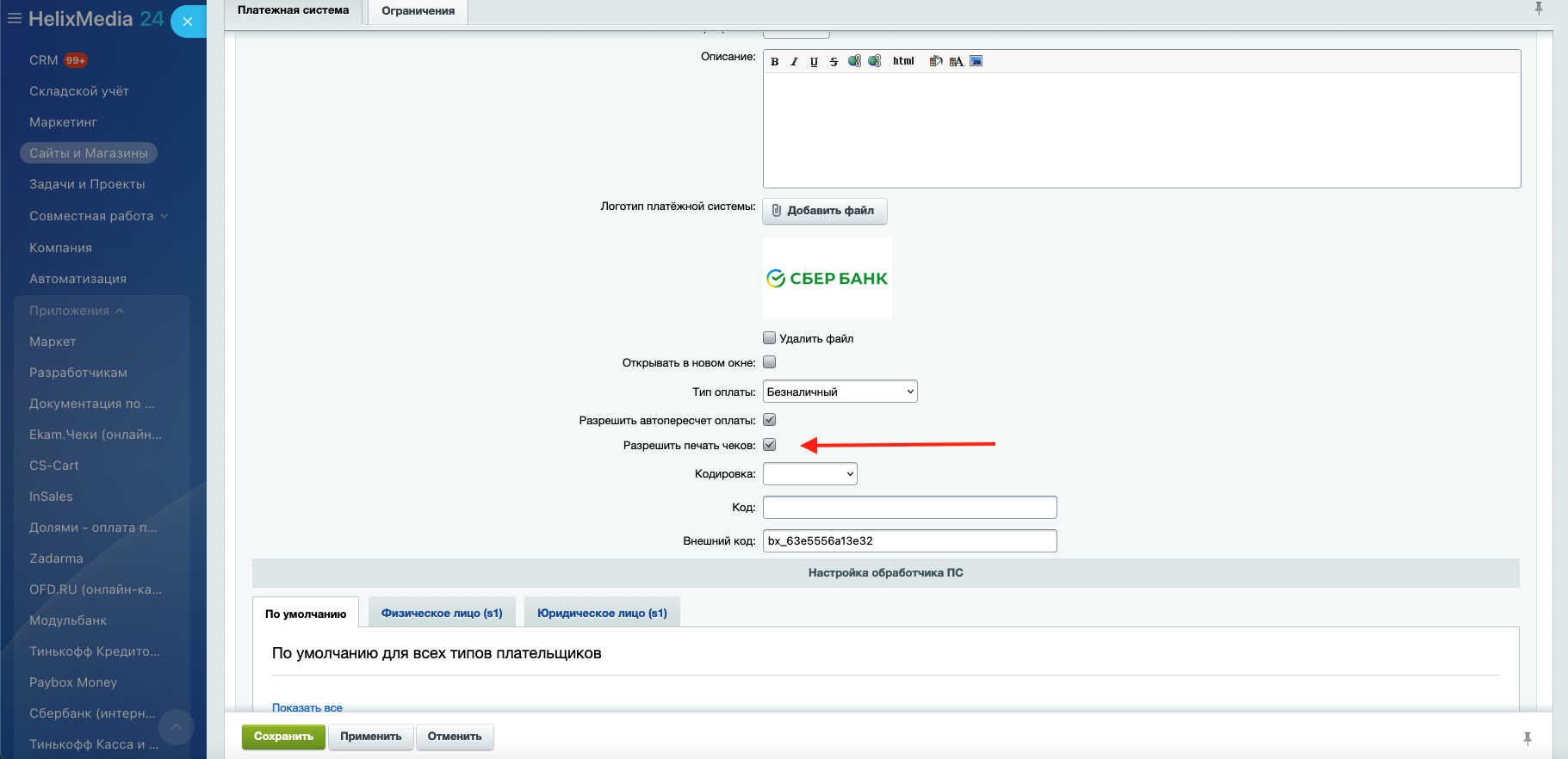Image resolution: width=1568 pixels, height=759 pixels.
Task: Toggle underline formatting in description editor
Action: tap(814, 61)
